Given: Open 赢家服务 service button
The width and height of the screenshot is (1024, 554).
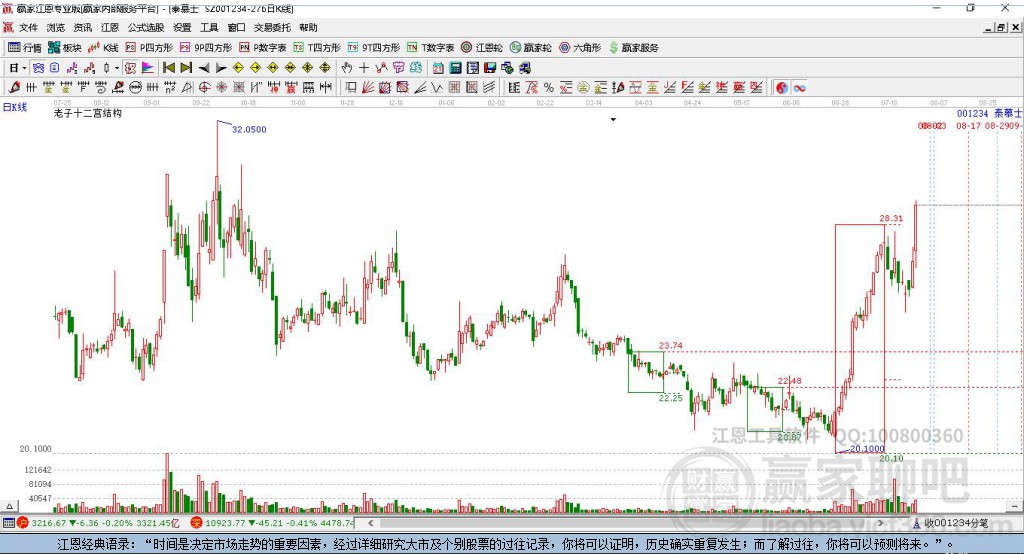Looking at the screenshot, I should tap(633, 48).
